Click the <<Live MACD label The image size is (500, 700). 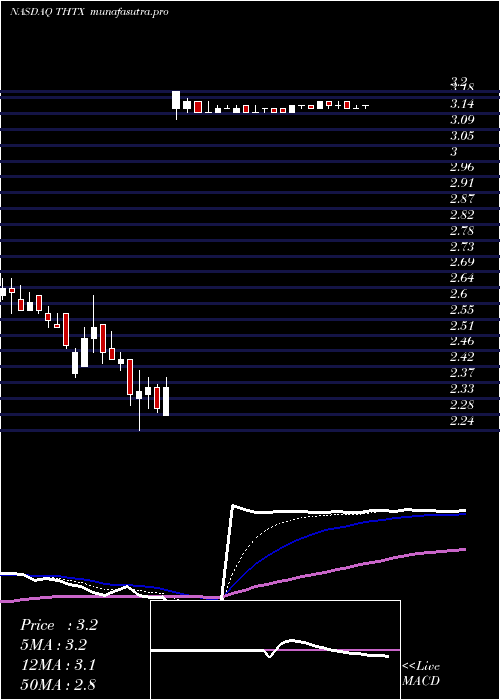click(x=421, y=674)
